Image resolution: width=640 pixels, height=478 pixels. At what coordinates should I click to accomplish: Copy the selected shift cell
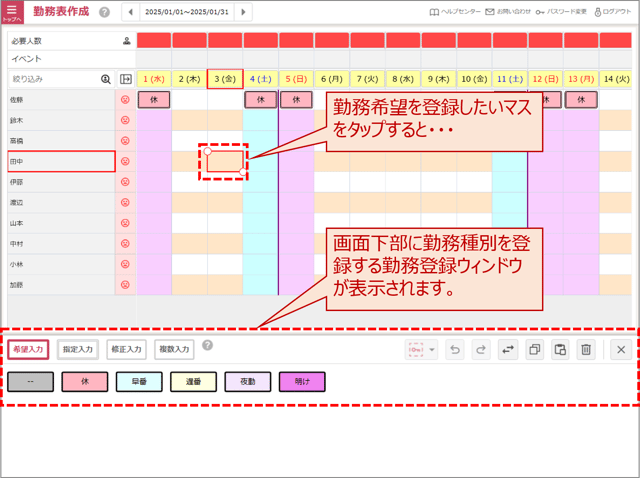tap(535, 349)
